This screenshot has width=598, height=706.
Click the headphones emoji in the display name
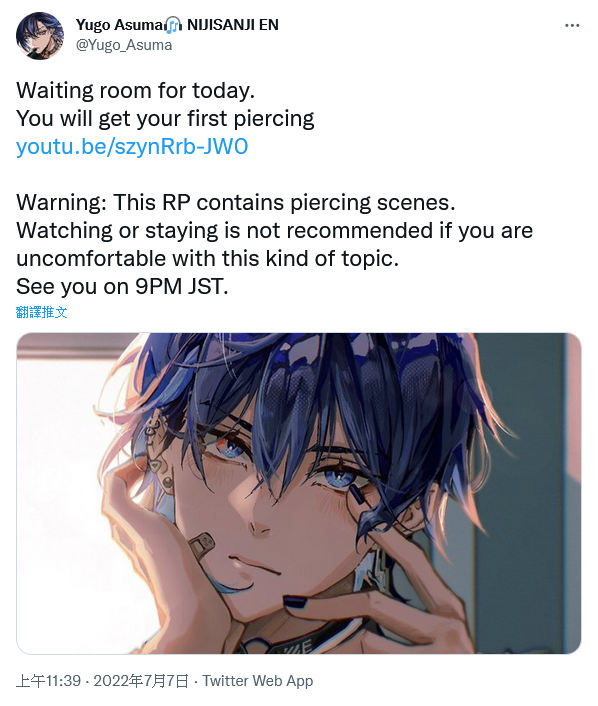point(173,25)
